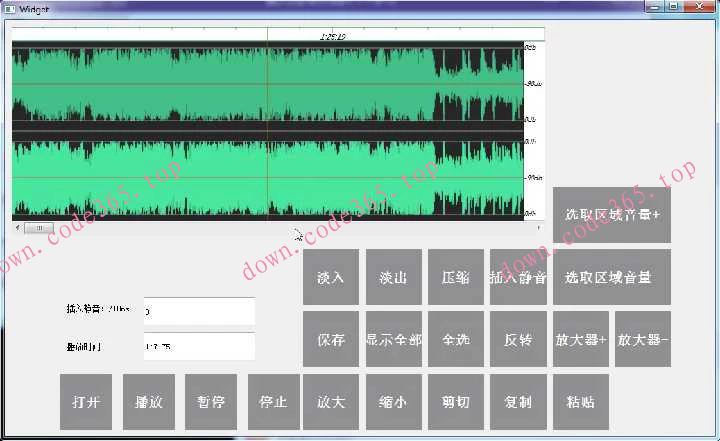Click the 选取区域音量 button
Viewport: 720px width, 441px height.
tap(612, 277)
